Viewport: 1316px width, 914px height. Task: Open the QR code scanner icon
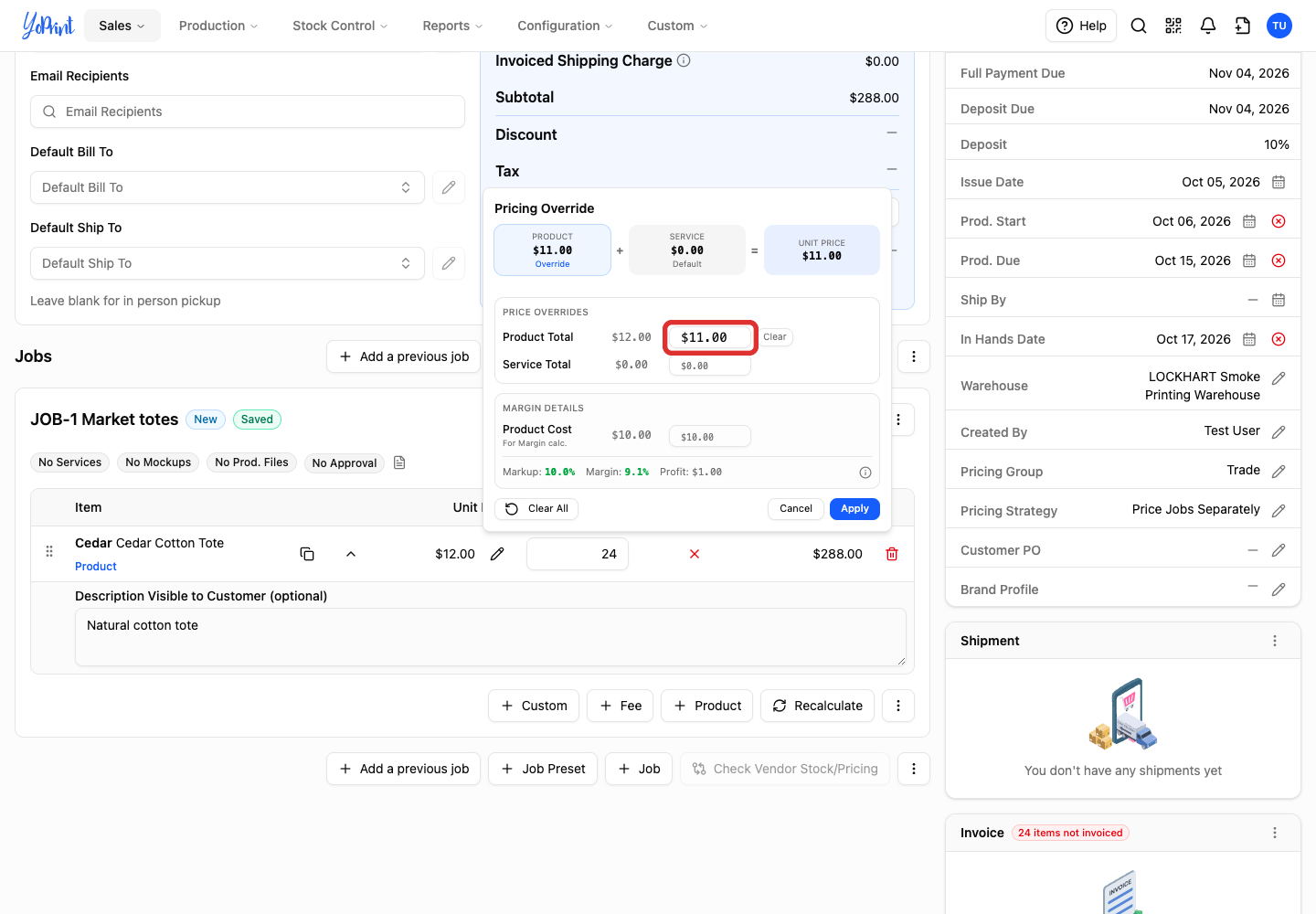1173,26
